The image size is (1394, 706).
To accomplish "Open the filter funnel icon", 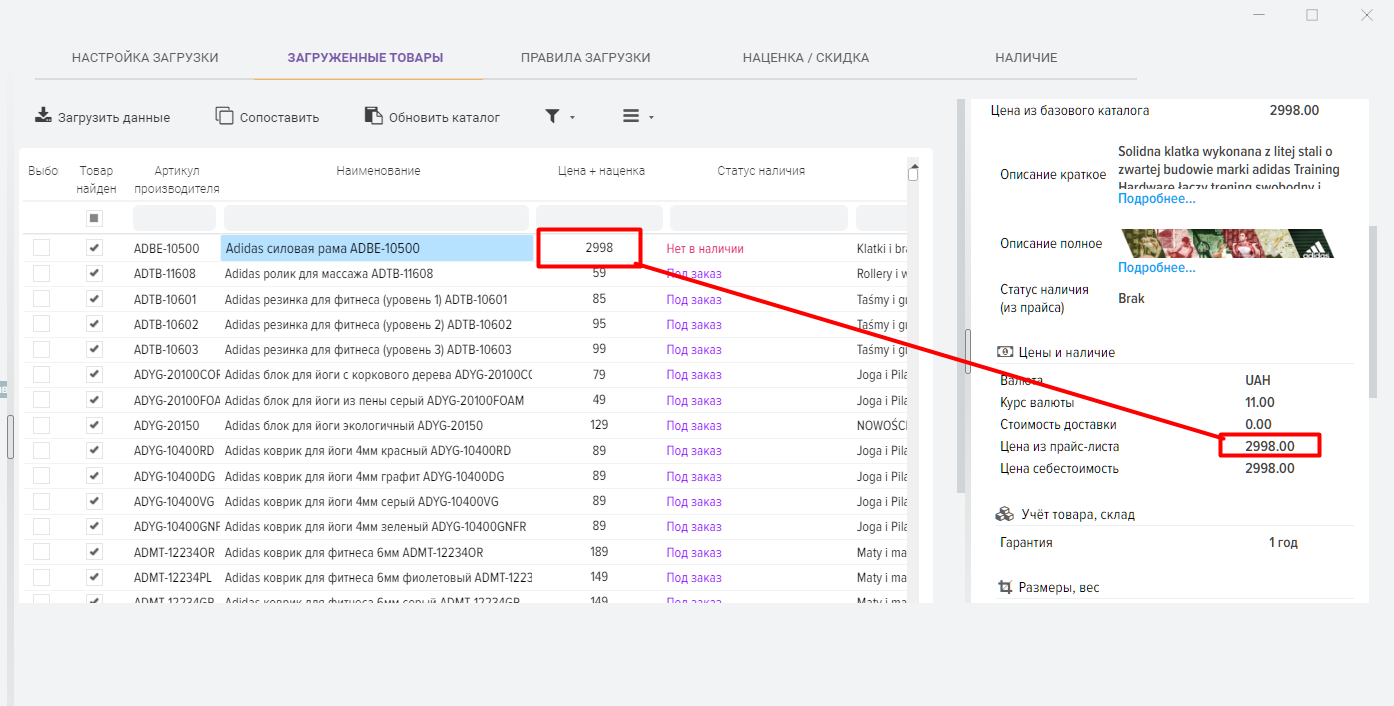I will click(x=552, y=116).
